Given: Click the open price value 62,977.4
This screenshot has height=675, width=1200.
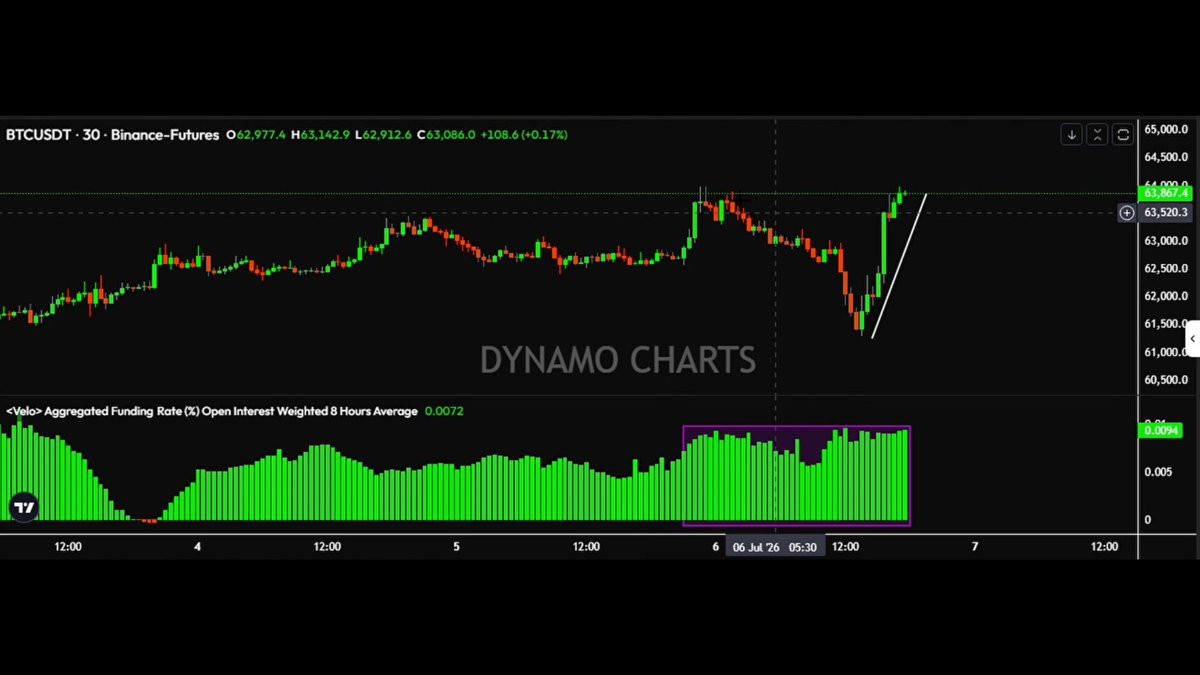Looking at the screenshot, I should [261, 134].
